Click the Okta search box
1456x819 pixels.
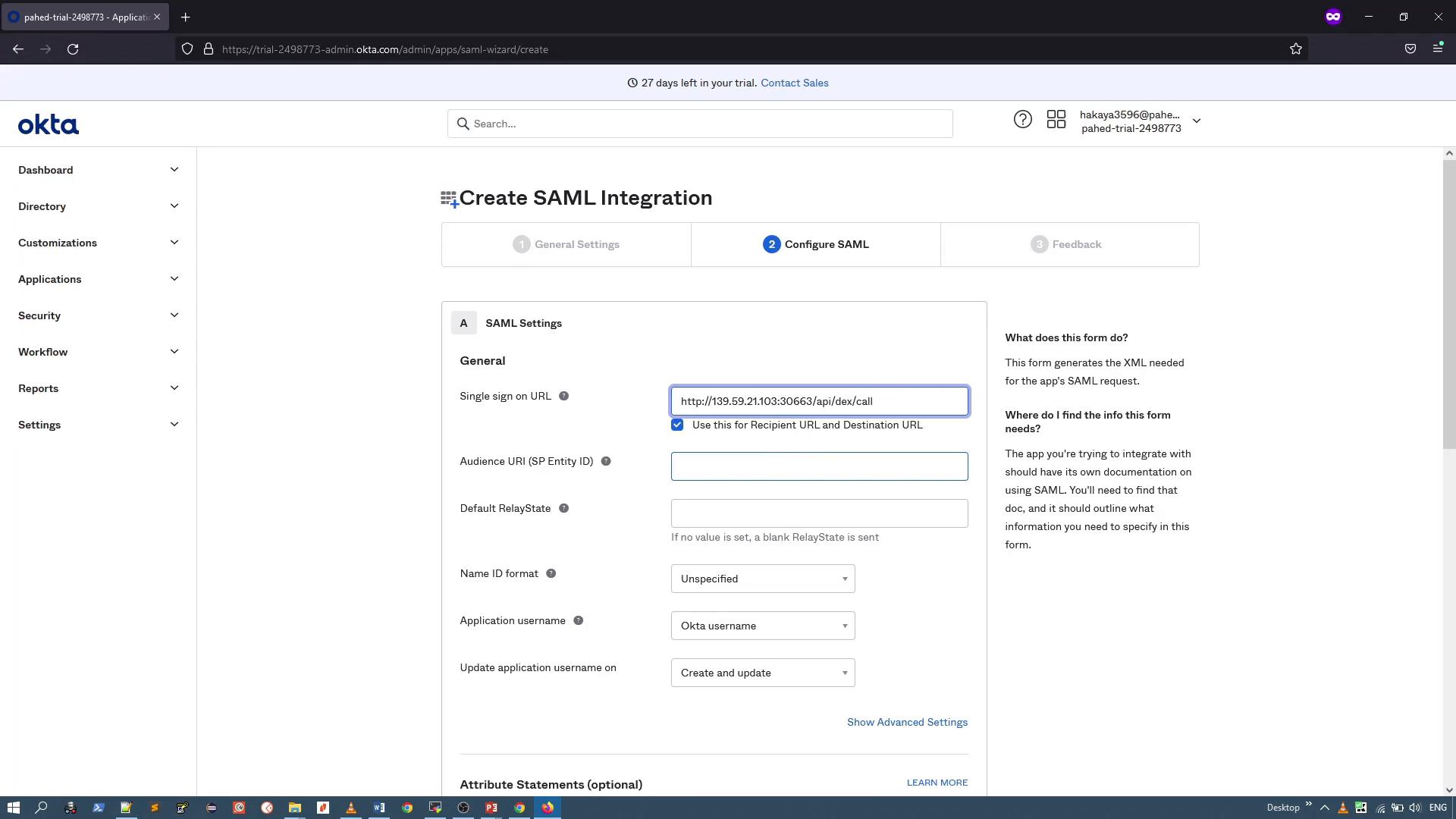pyautogui.click(x=700, y=124)
